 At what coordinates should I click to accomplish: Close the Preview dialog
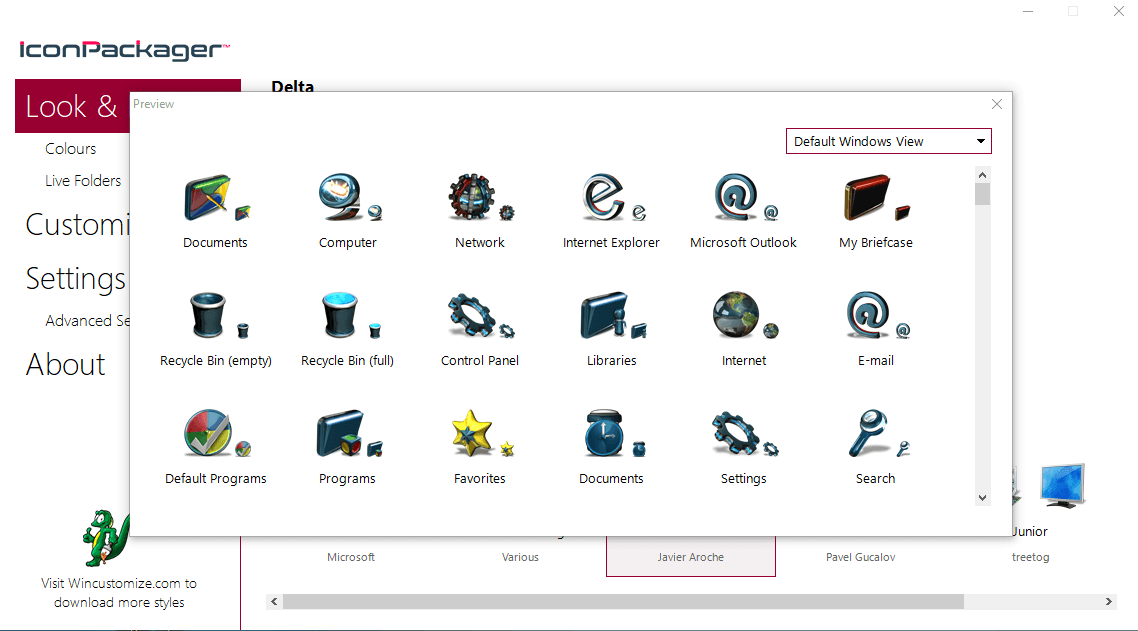click(x=996, y=104)
